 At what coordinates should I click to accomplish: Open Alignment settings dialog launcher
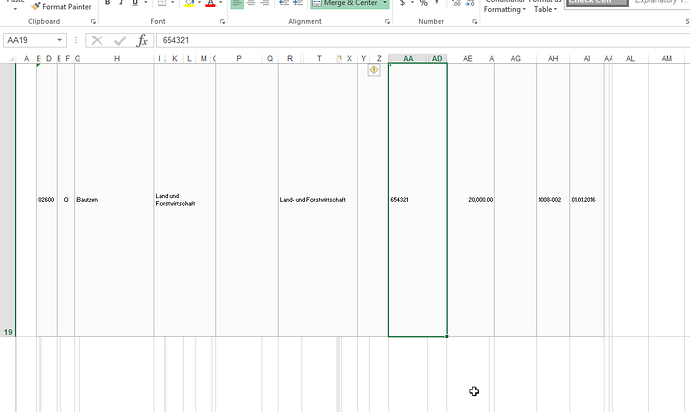point(387,21)
